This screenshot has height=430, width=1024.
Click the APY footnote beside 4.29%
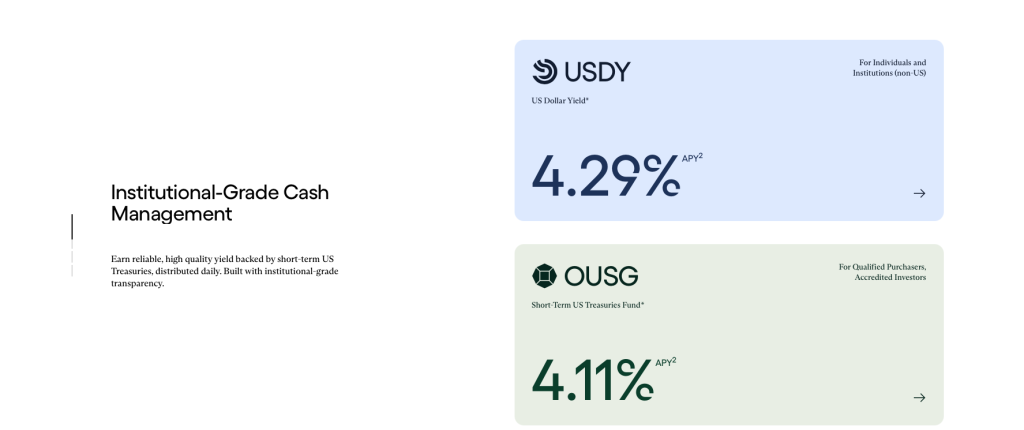click(692, 157)
